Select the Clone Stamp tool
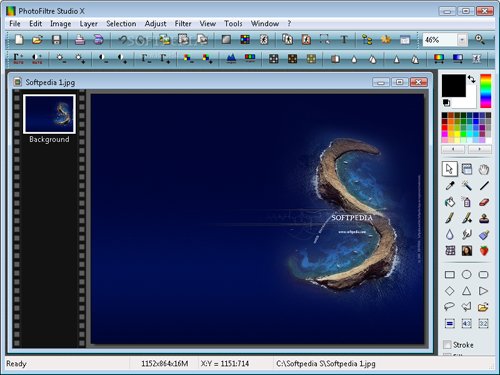Image resolution: width=500 pixels, height=375 pixels. point(484,218)
